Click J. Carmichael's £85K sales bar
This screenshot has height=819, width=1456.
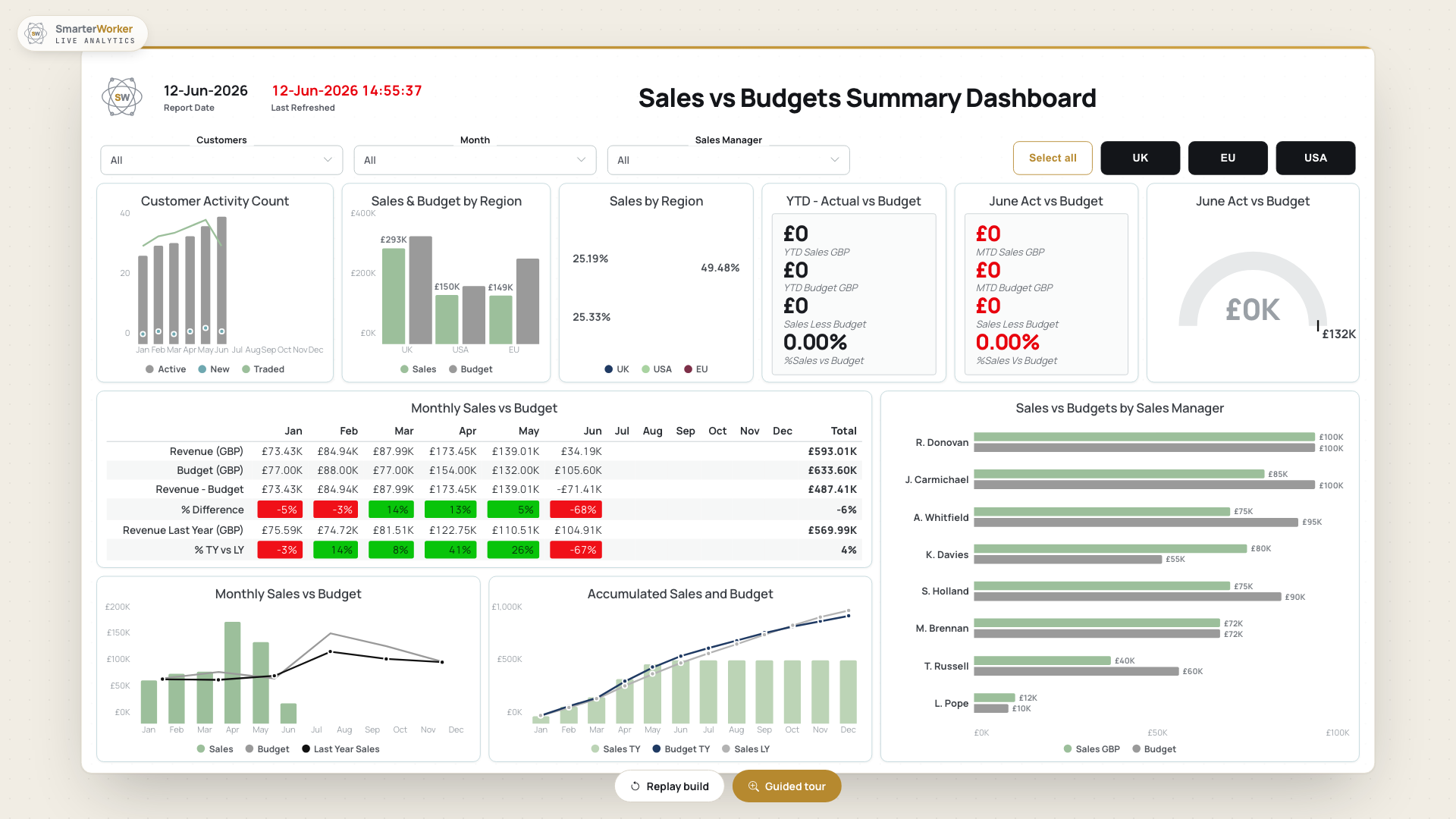tap(1119, 474)
